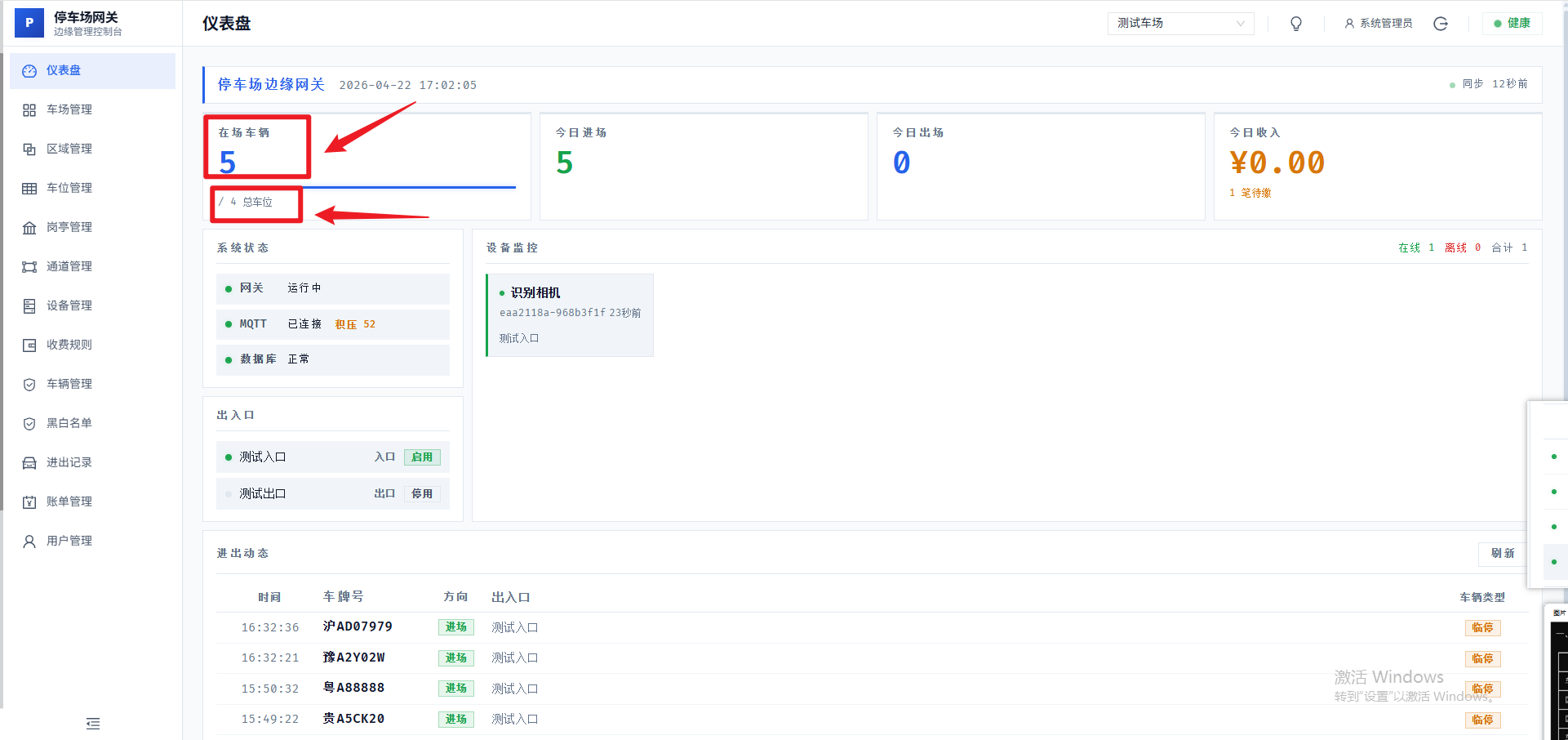This screenshot has width=1568, height=740.
Task: Click the 岗亭管理 booth icon
Action: tap(29, 228)
